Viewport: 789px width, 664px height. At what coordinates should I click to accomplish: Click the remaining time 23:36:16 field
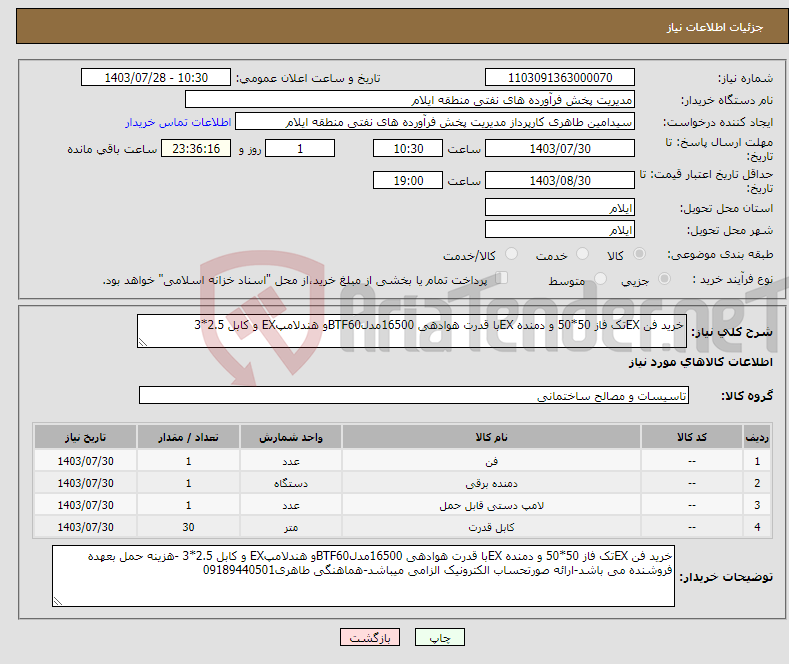tap(196, 148)
